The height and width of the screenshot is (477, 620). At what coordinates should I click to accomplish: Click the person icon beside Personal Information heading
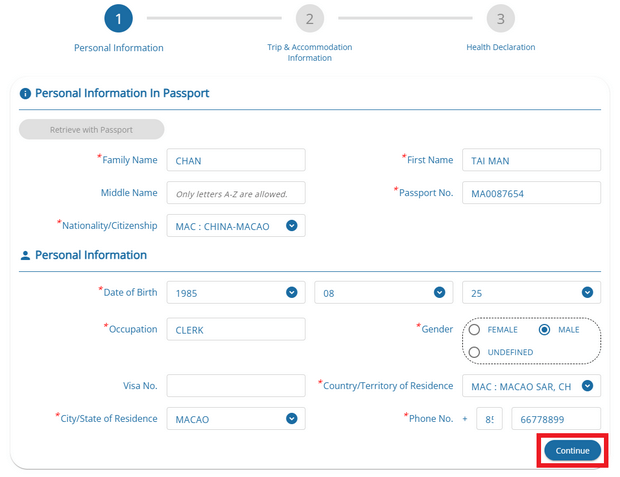tap(25, 255)
